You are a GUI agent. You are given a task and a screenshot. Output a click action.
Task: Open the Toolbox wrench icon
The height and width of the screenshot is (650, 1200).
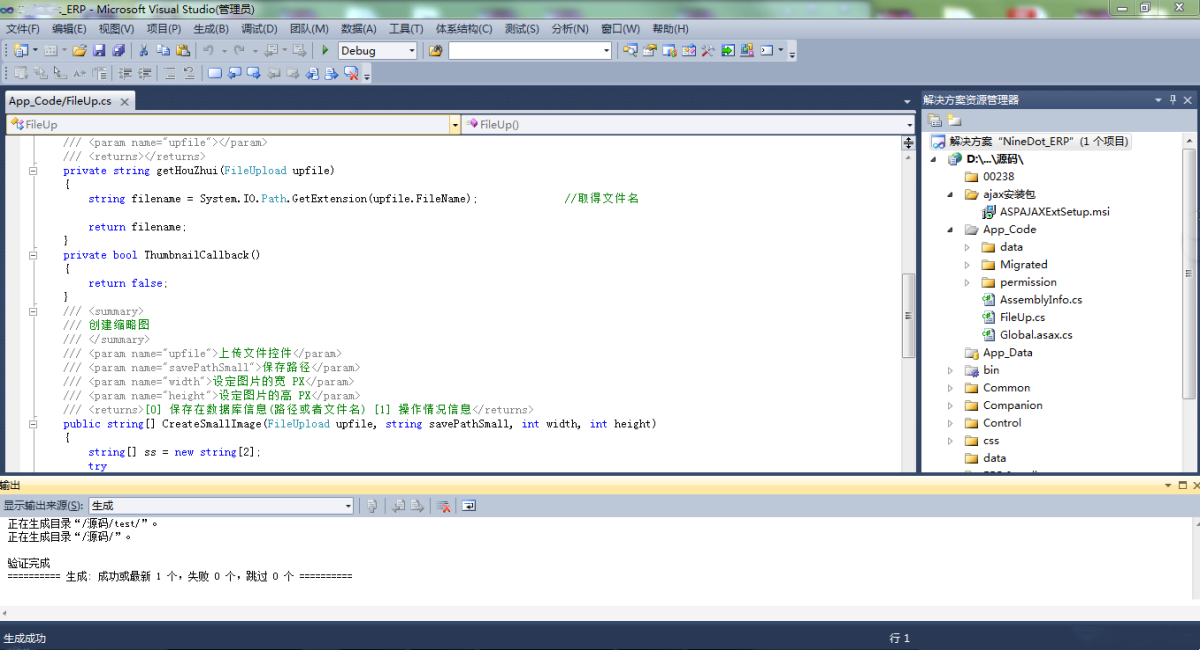tap(708, 50)
